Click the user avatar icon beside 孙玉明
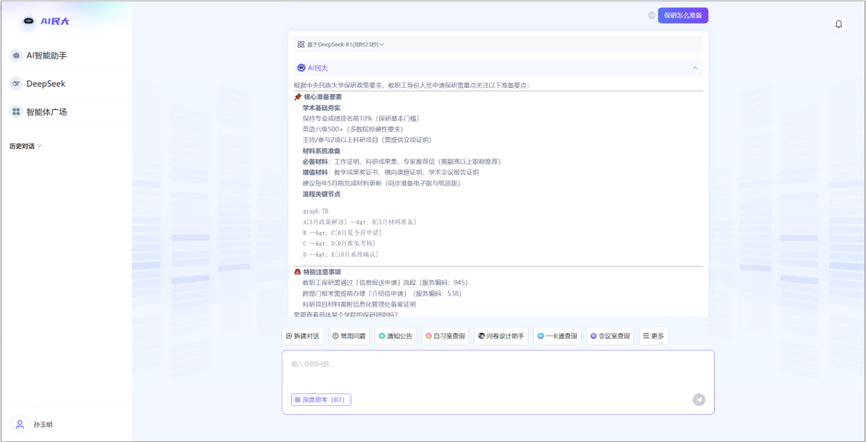The image size is (866, 442). (x=20, y=424)
